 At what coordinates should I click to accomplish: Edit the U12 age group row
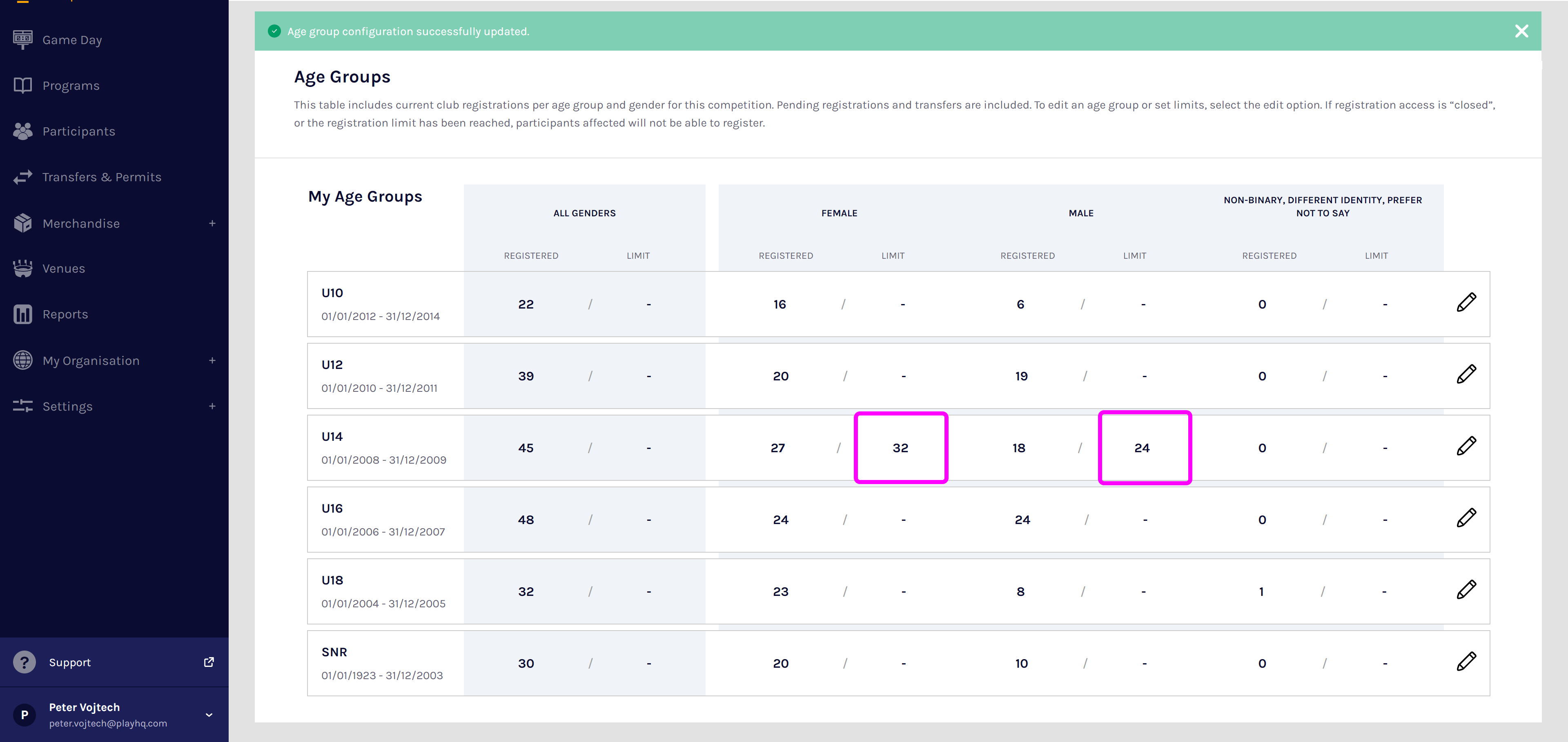coord(1466,374)
